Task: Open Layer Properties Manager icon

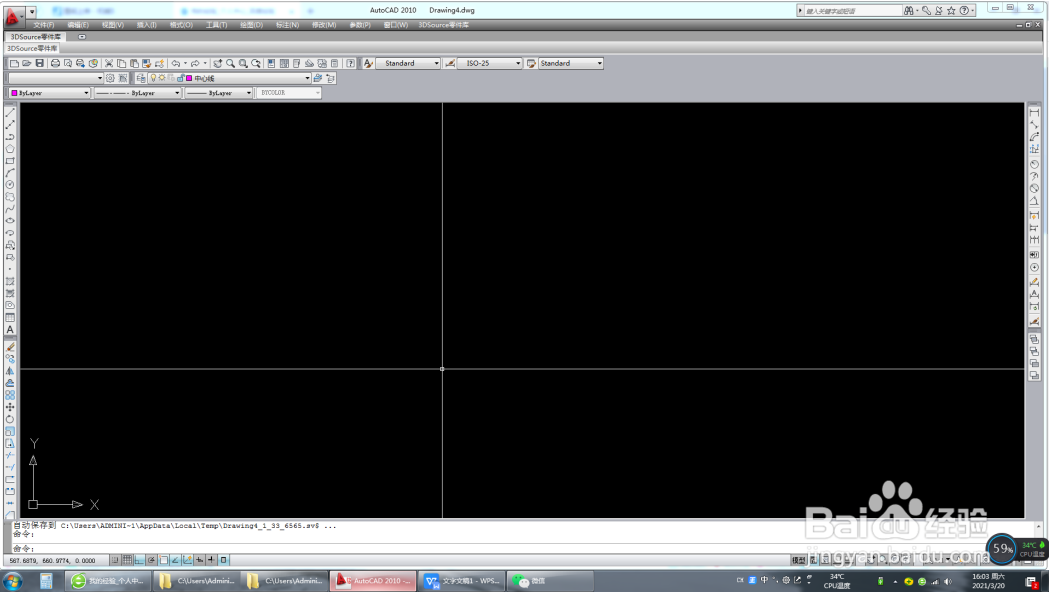Action: pos(140,78)
